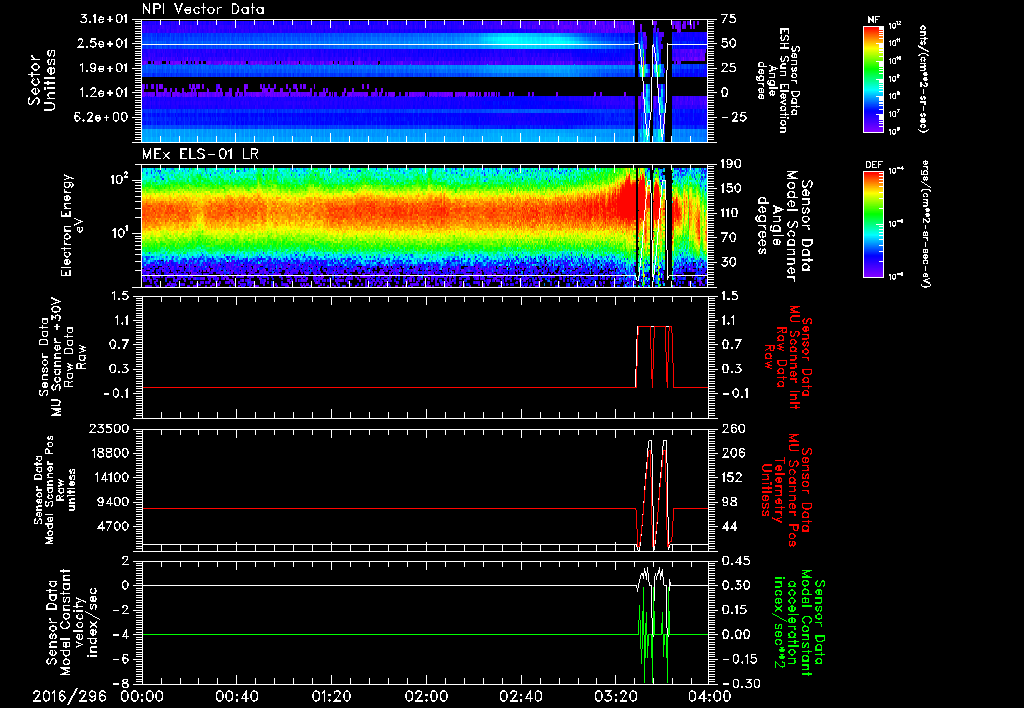Click the 01:20 time axis label

pyautogui.click(x=330, y=696)
